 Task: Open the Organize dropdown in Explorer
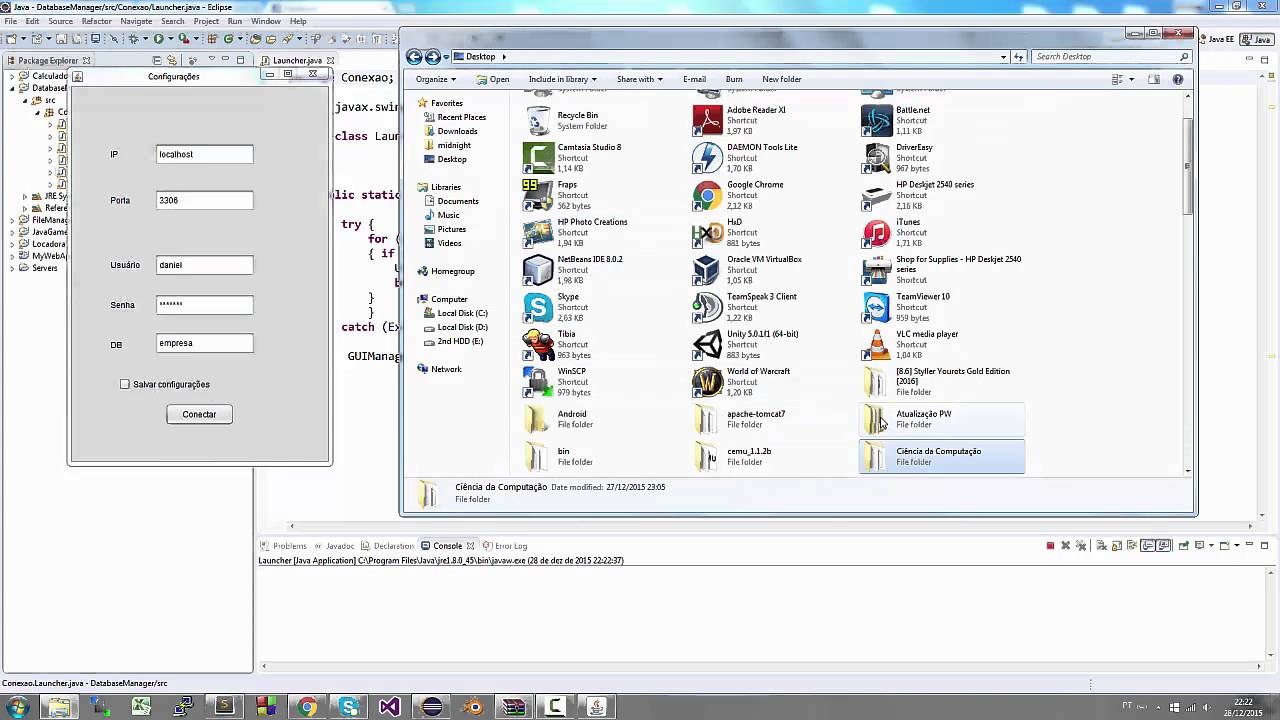[436, 79]
